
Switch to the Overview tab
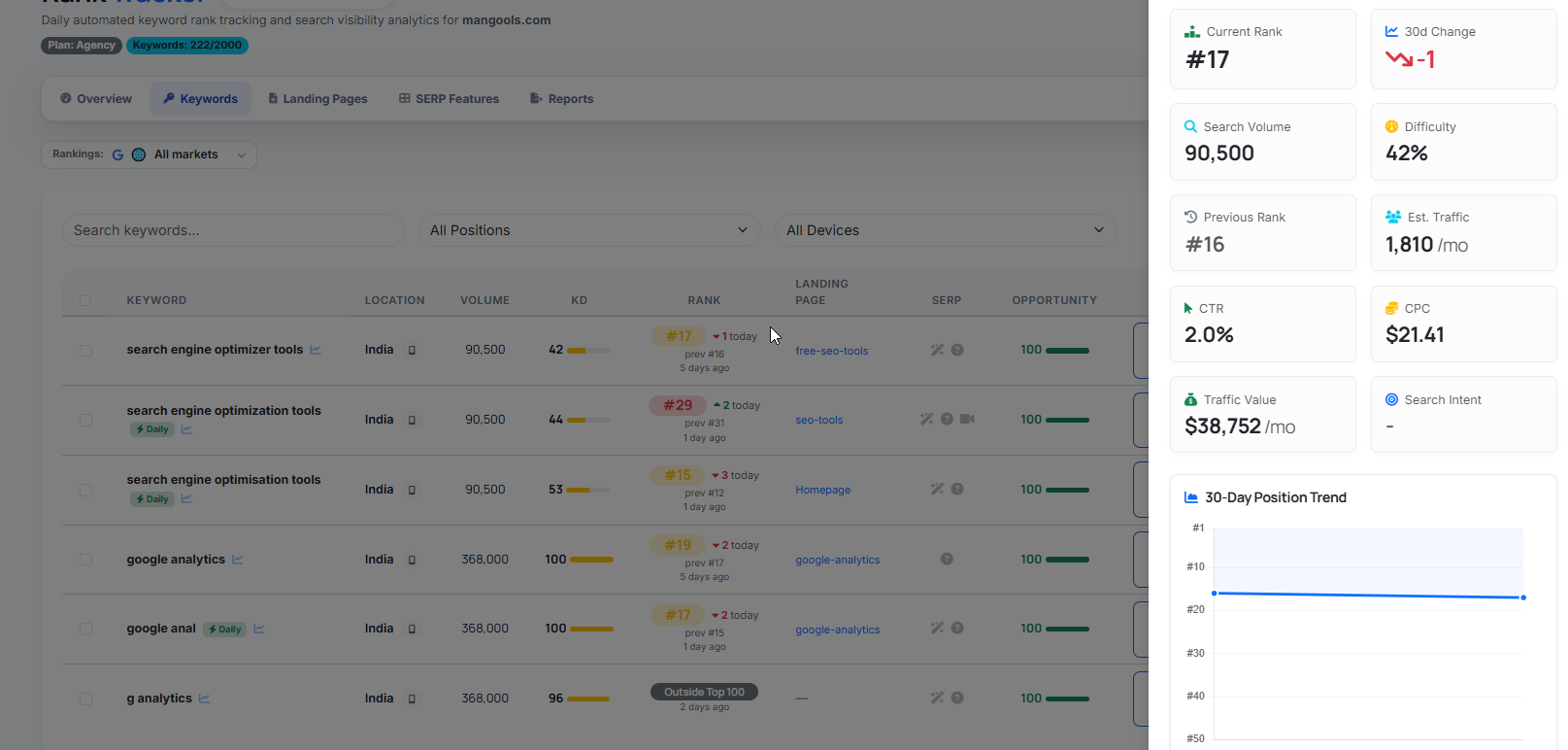click(x=96, y=99)
